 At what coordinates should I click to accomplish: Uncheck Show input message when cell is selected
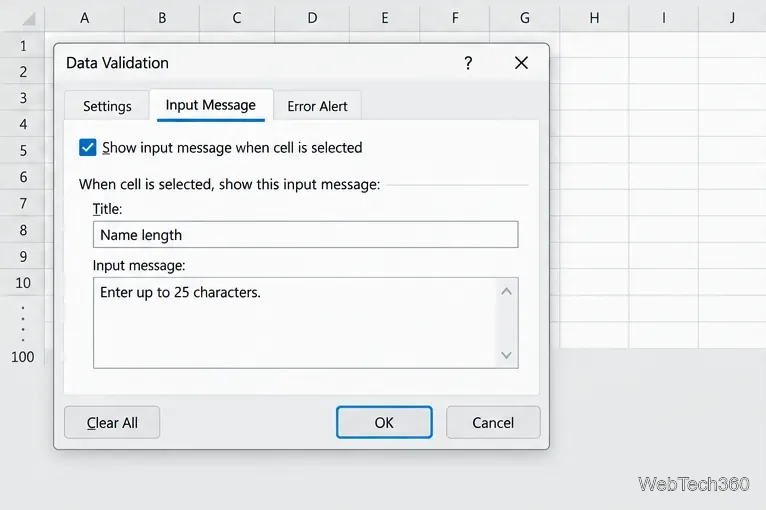pos(87,148)
